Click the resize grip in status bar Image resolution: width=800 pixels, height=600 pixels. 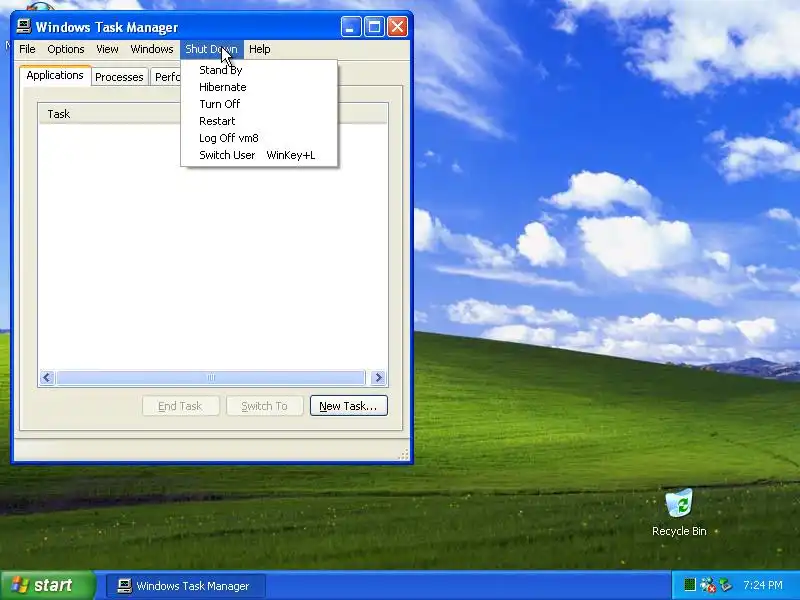404,455
